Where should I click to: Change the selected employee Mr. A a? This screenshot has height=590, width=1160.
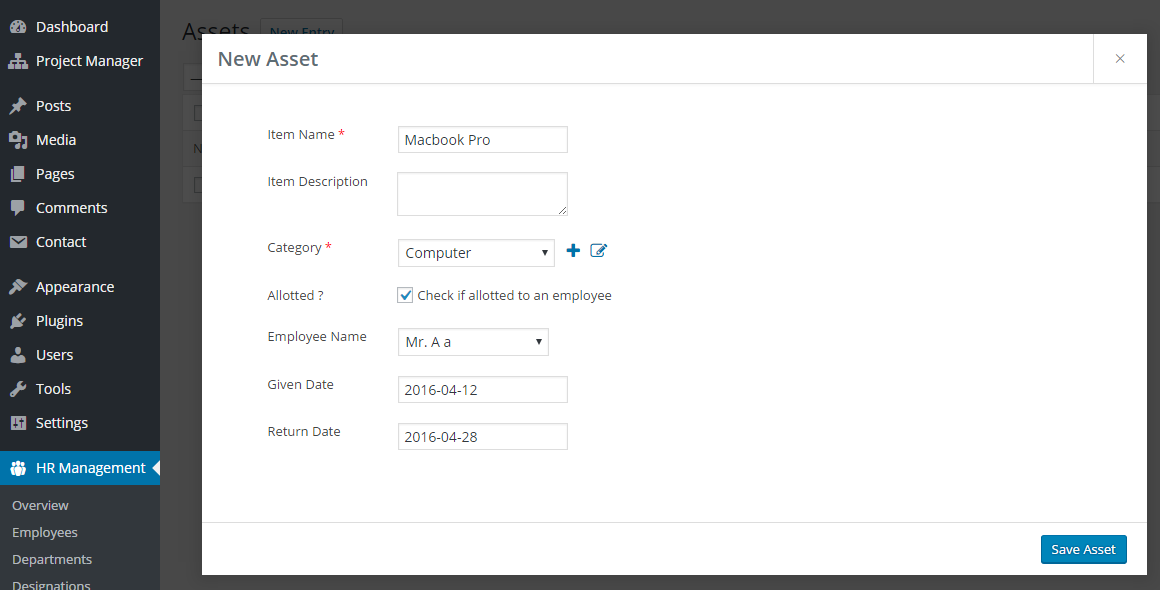coord(473,341)
